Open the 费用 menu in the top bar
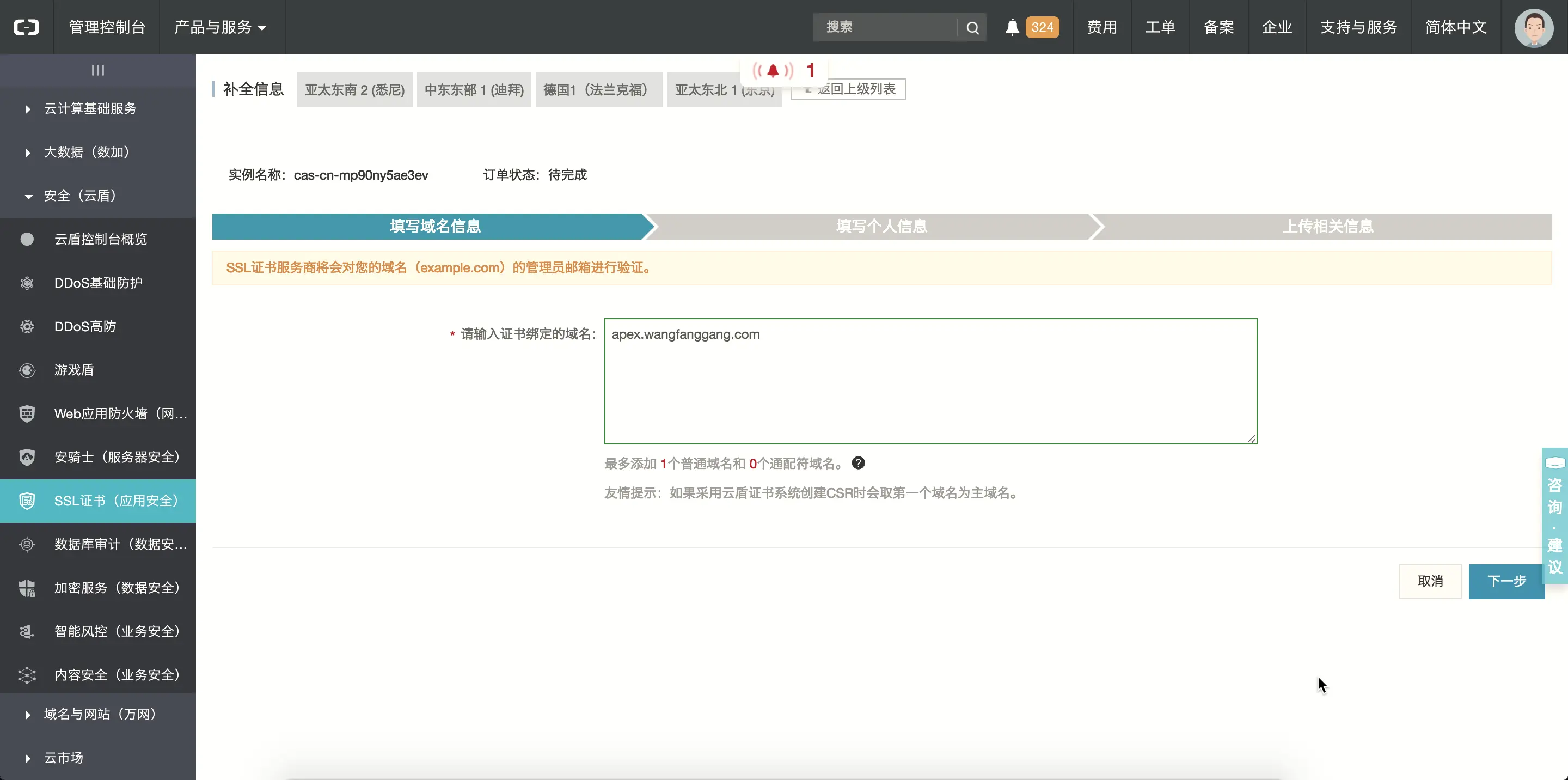This screenshot has width=1568, height=780. 1102,27
